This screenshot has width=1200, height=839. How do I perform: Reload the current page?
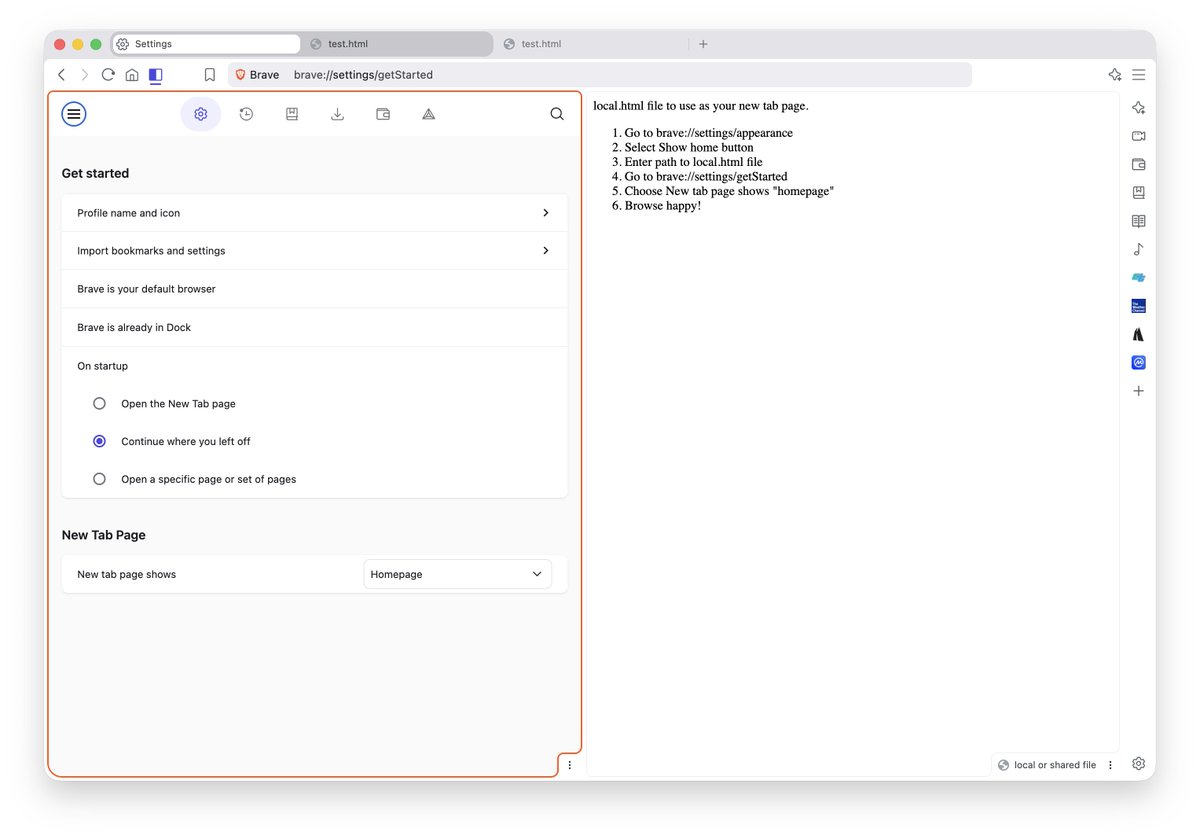point(108,75)
